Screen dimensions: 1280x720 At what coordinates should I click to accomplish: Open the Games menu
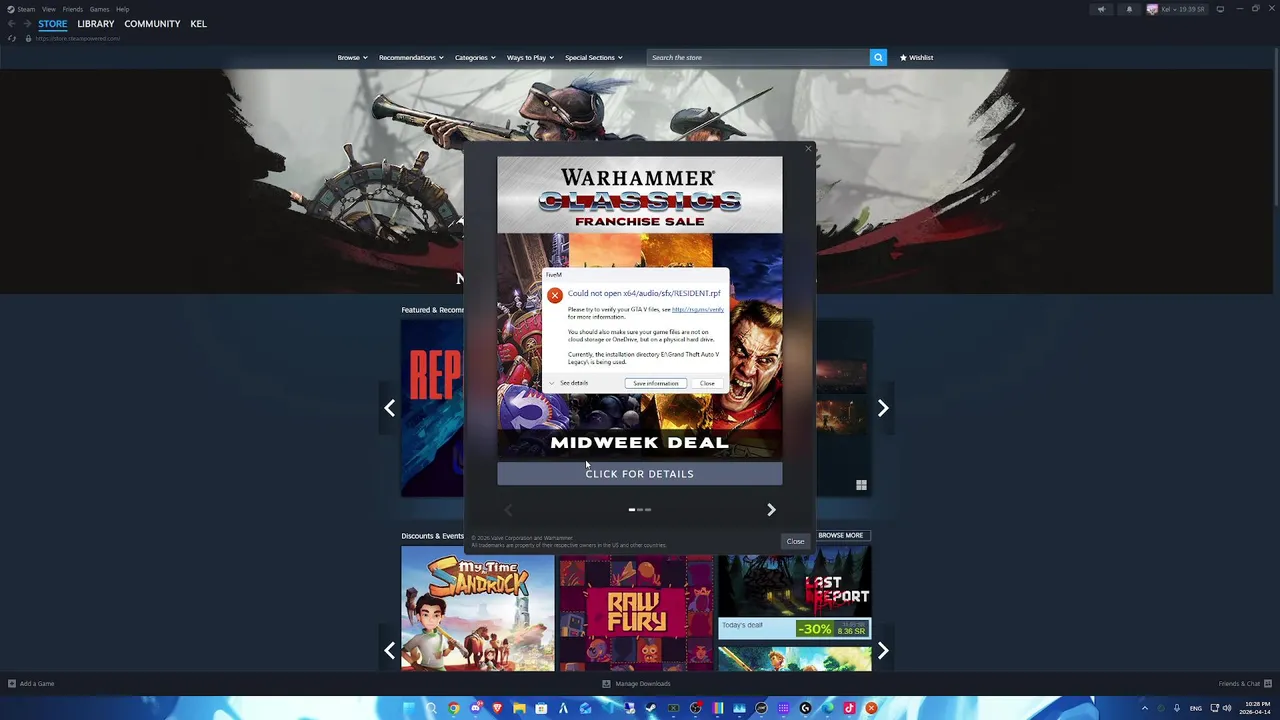tap(99, 9)
